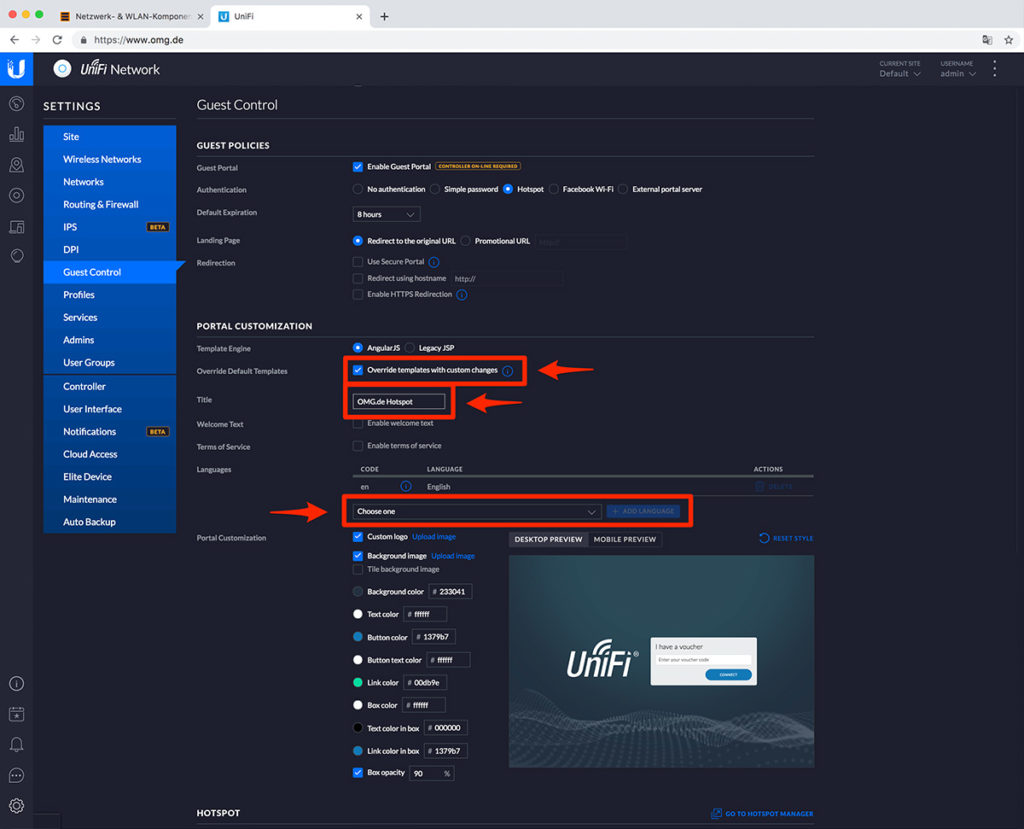Click info icon next to Override templates option
The height and width of the screenshot is (829, 1024).
pyautogui.click(x=507, y=370)
